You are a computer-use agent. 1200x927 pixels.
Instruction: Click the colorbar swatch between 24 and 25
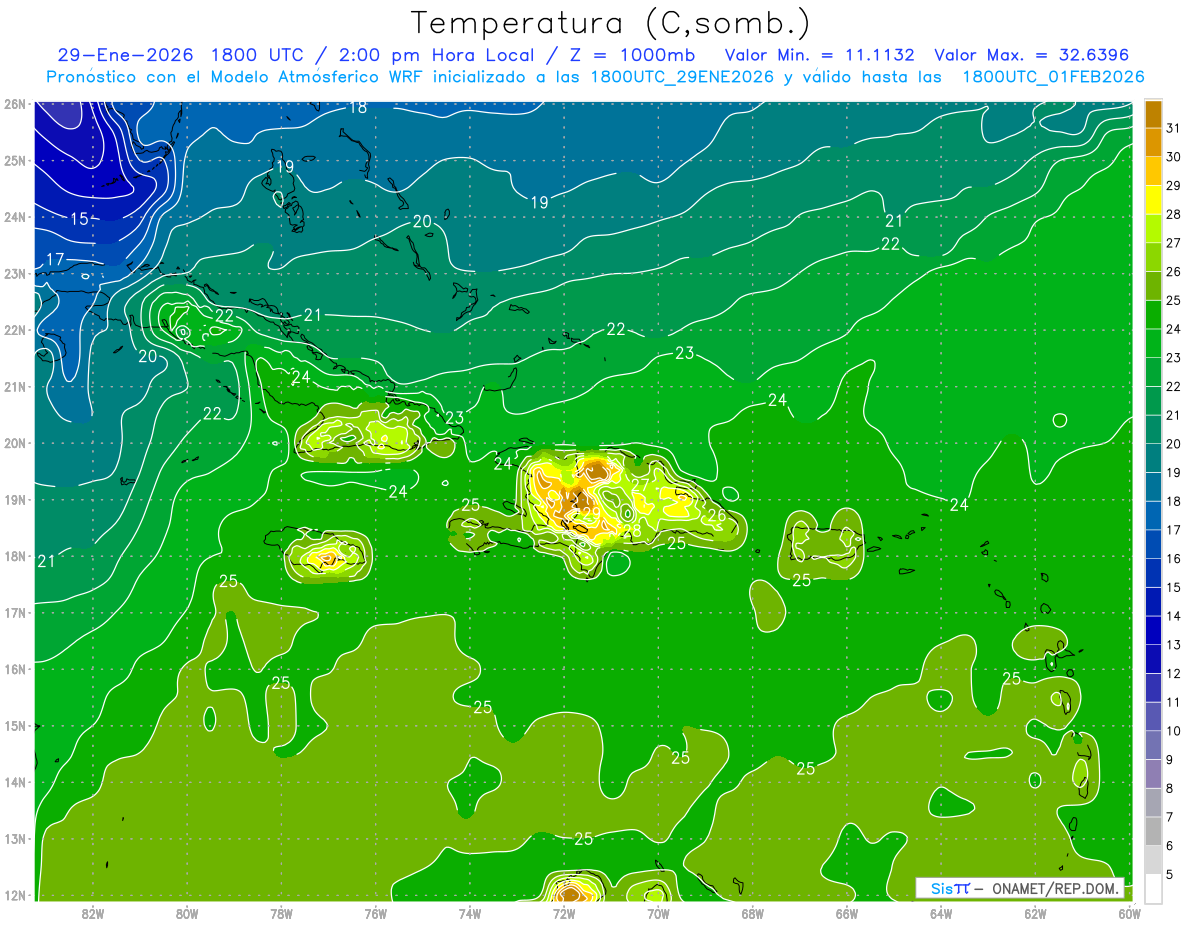click(x=1153, y=314)
